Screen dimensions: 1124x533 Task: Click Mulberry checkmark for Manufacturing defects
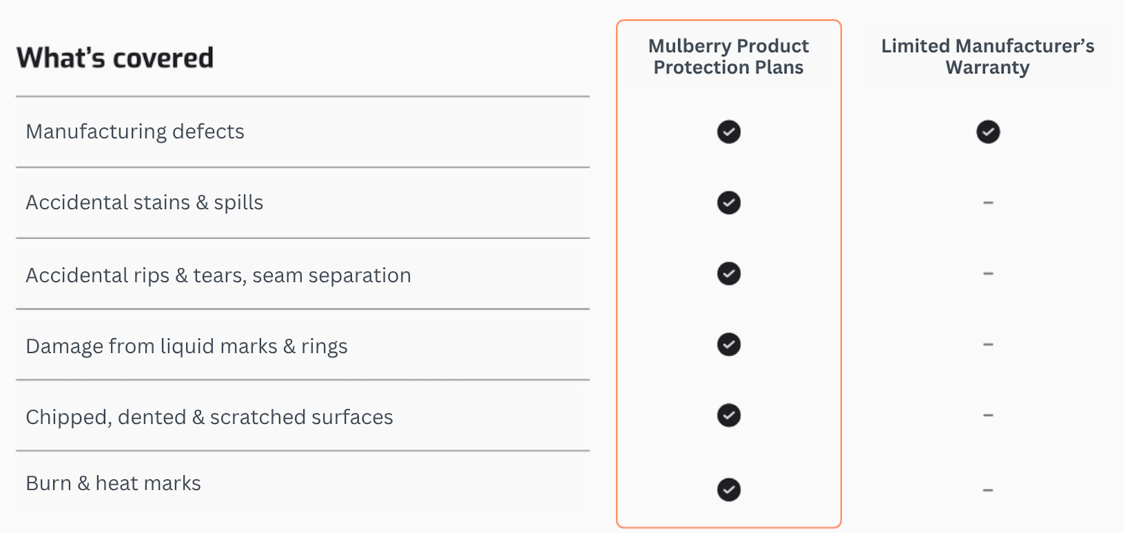(729, 132)
